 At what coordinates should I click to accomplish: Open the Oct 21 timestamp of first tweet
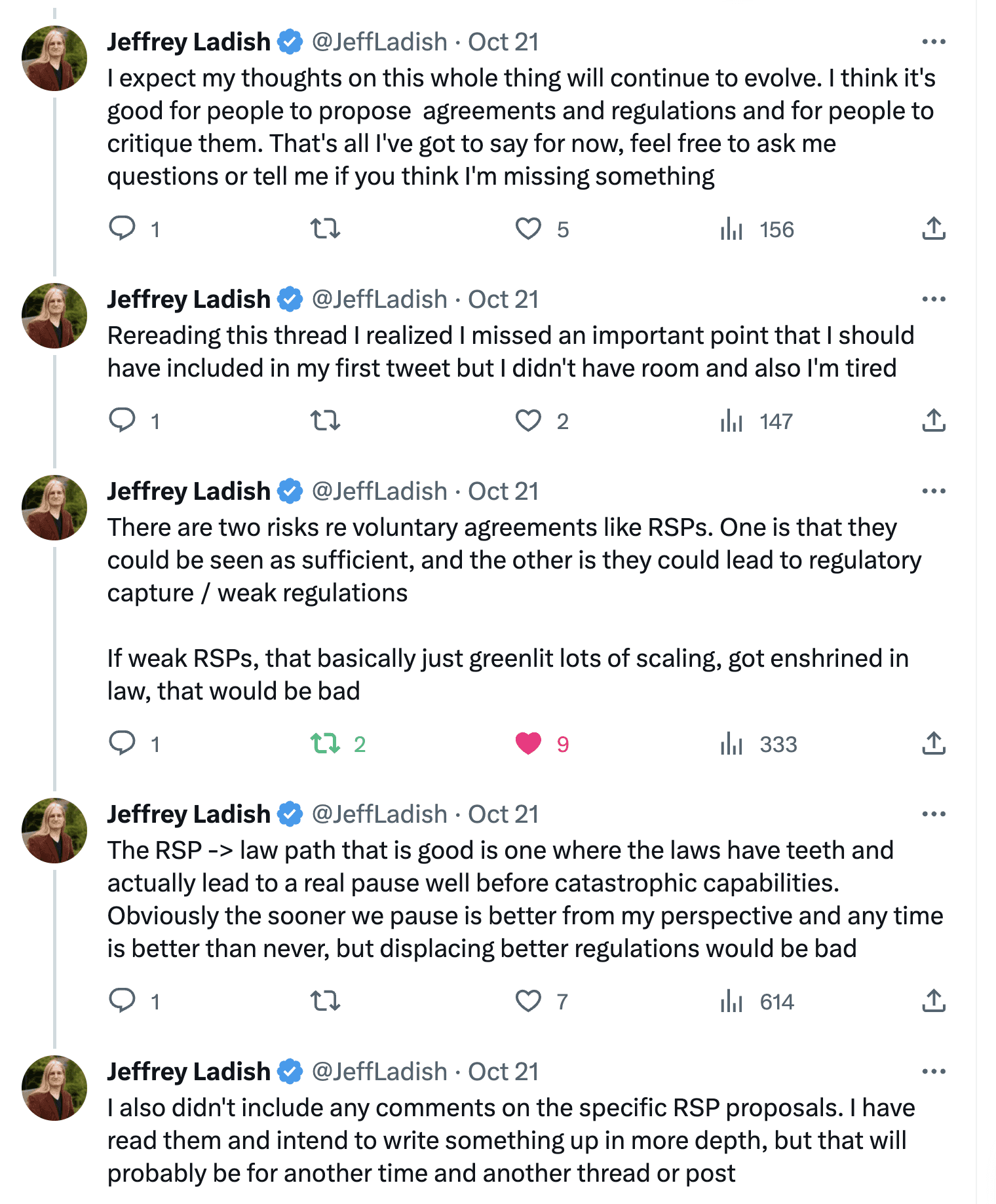click(503, 42)
